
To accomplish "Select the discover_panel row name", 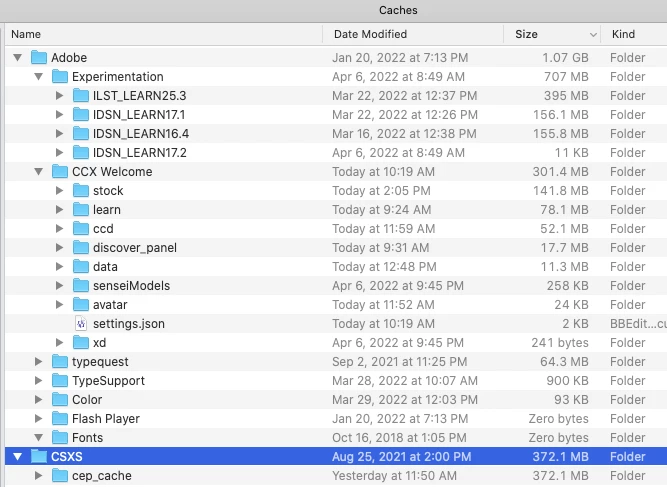I will 135,248.
